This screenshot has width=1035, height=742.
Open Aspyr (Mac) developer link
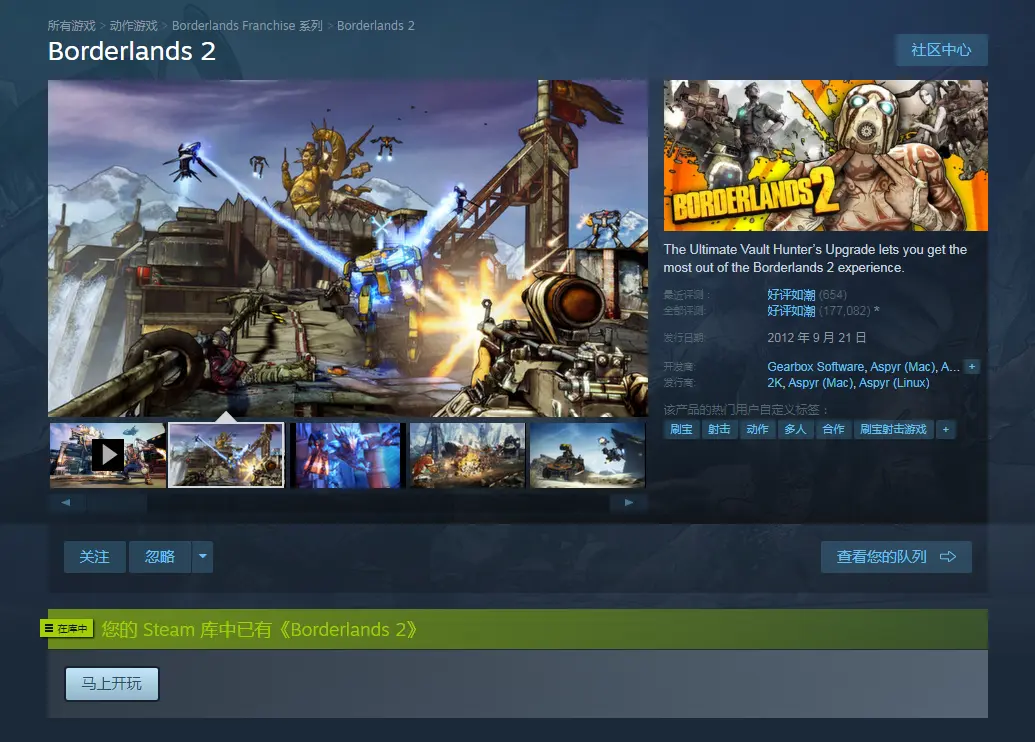pyautogui.click(x=902, y=366)
